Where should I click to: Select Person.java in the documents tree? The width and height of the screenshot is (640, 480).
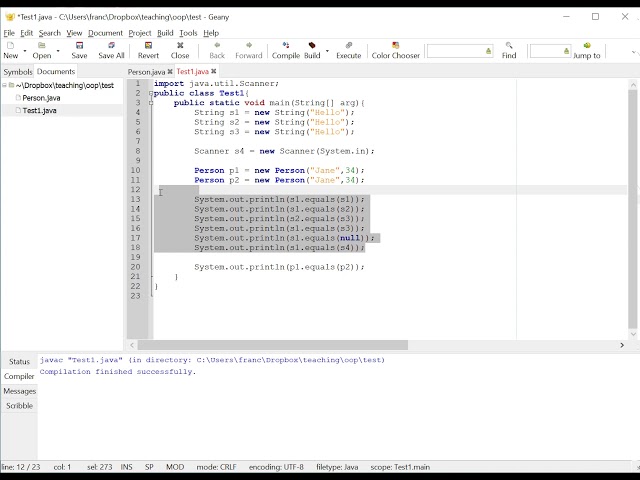coord(41,98)
